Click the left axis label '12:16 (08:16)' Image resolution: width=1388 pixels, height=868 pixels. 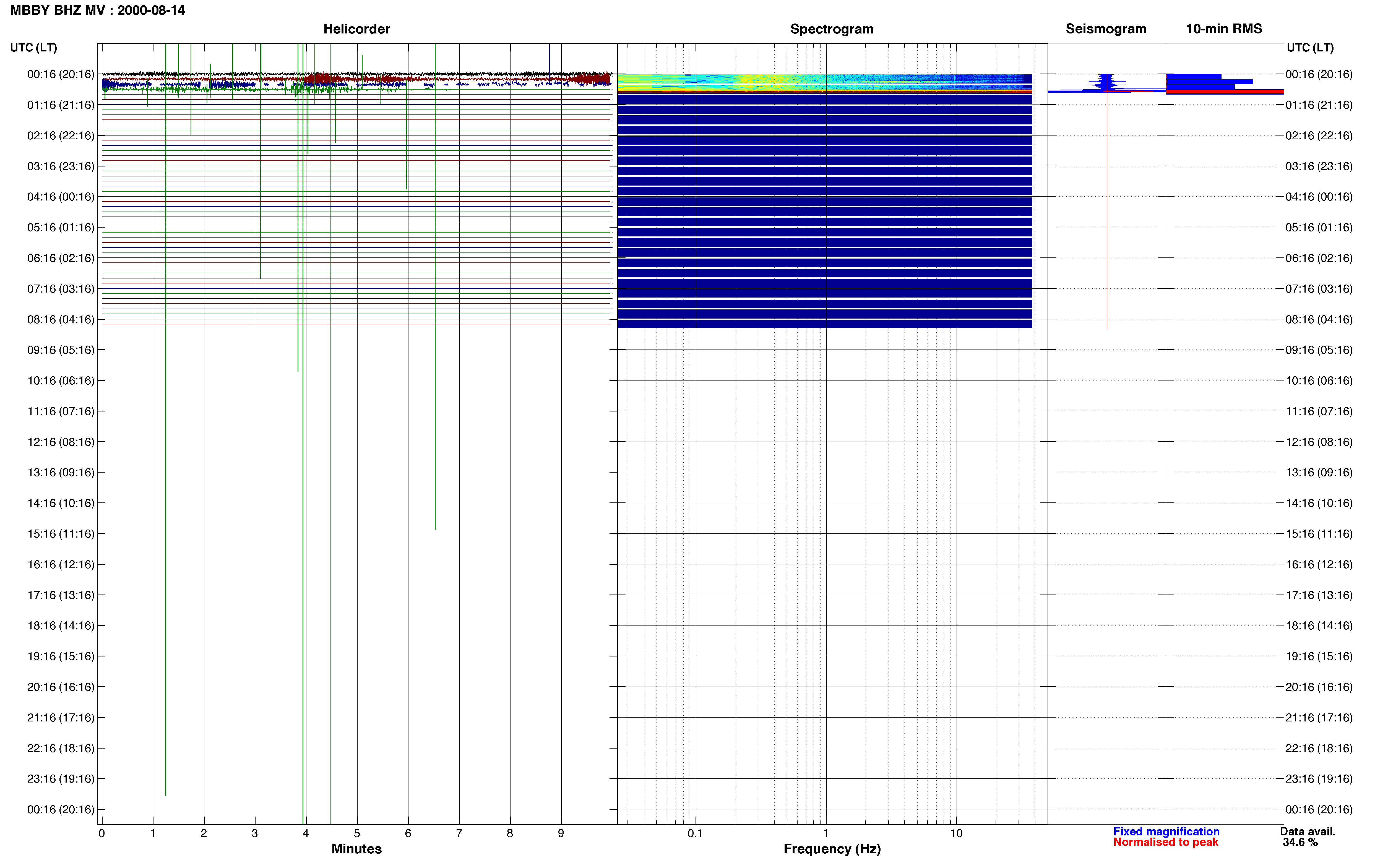point(61,442)
